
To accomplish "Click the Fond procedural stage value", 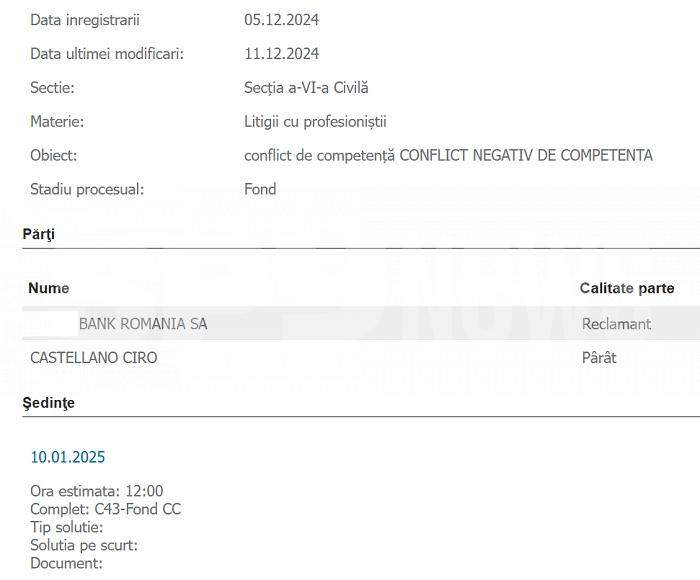I will 260,189.
